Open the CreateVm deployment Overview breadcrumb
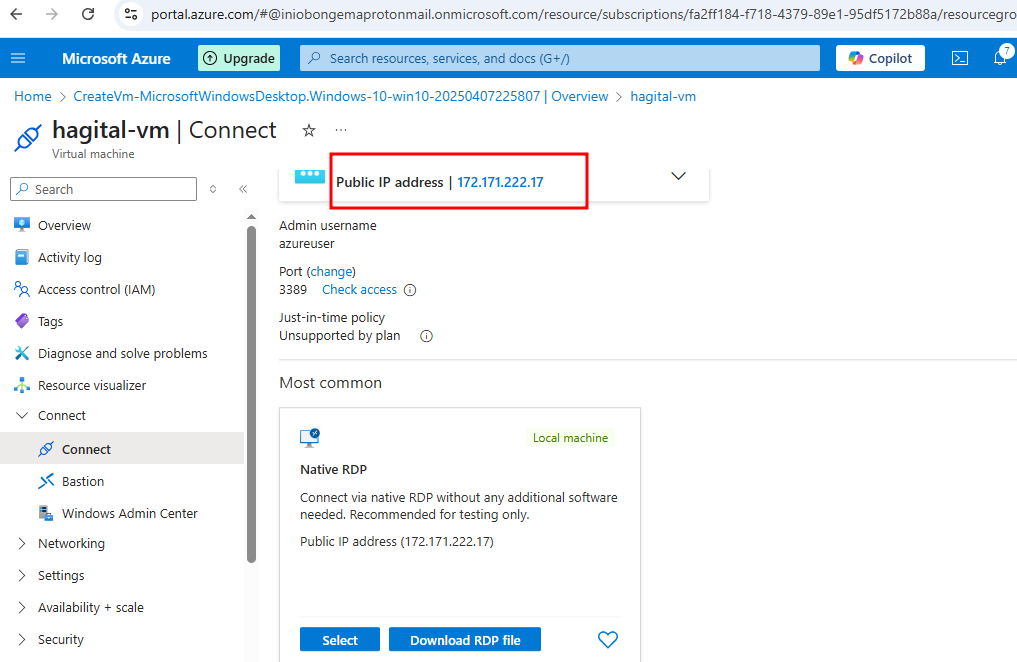The height and width of the screenshot is (662, 1017). (341, 97)
